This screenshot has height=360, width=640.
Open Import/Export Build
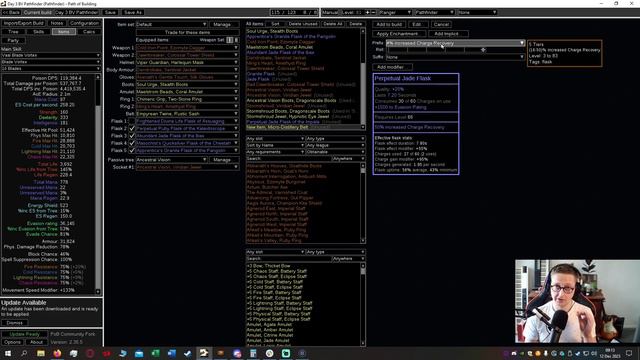(x=23, y=23)
